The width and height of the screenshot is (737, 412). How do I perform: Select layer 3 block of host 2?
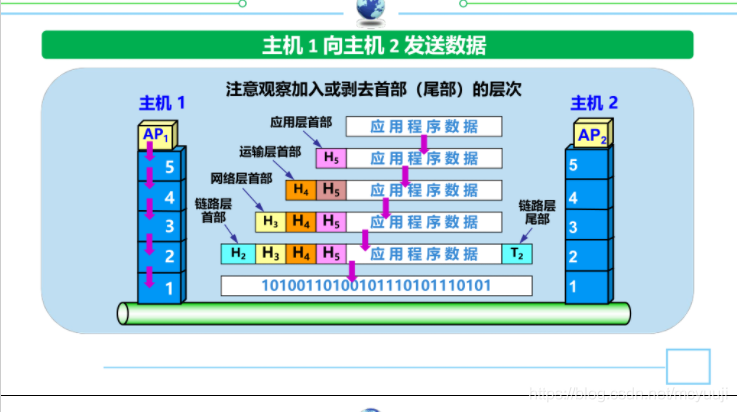(589, 225)
